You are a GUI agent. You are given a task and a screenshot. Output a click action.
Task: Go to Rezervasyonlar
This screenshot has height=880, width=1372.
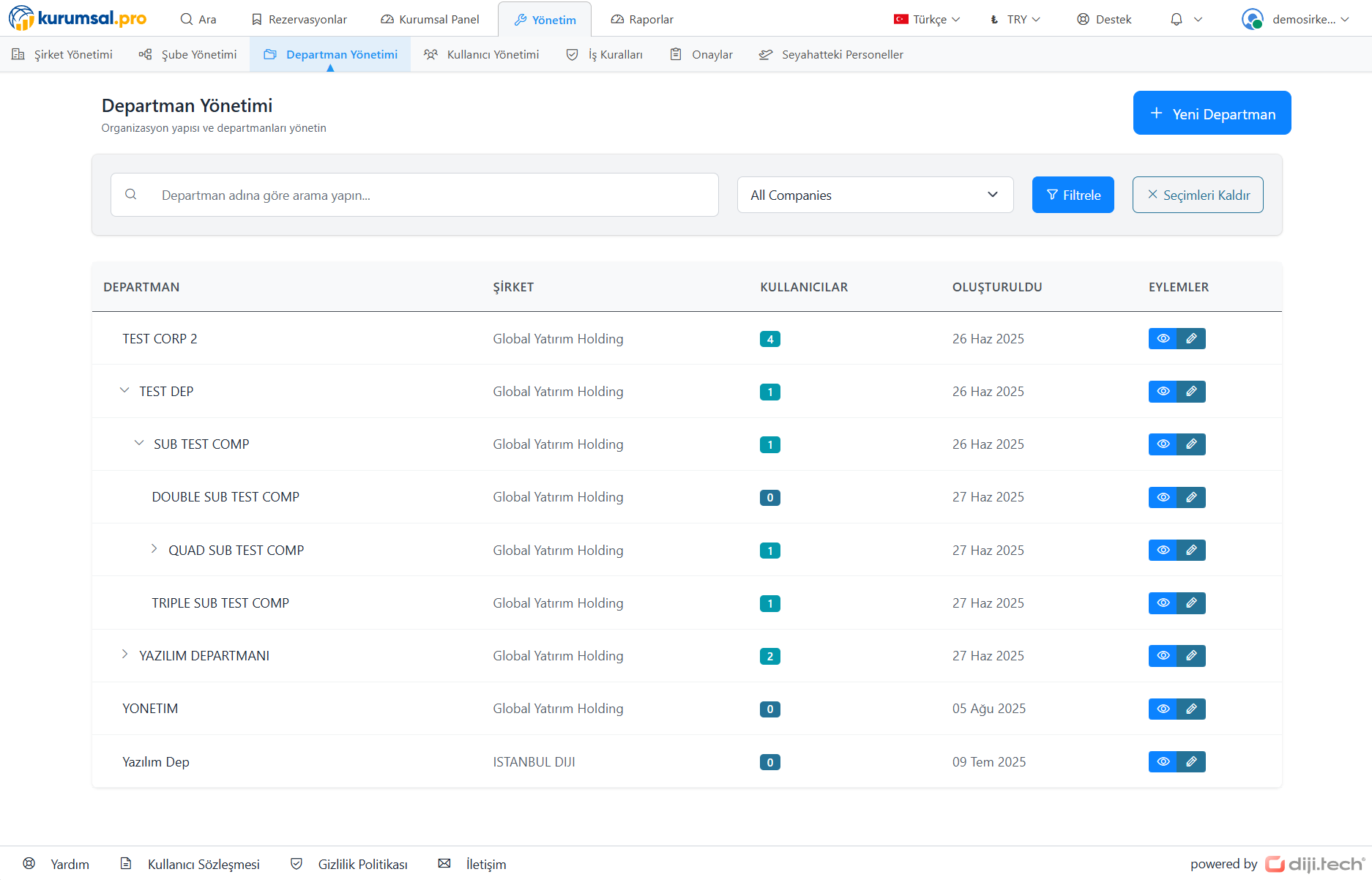[x=299, y=19]
